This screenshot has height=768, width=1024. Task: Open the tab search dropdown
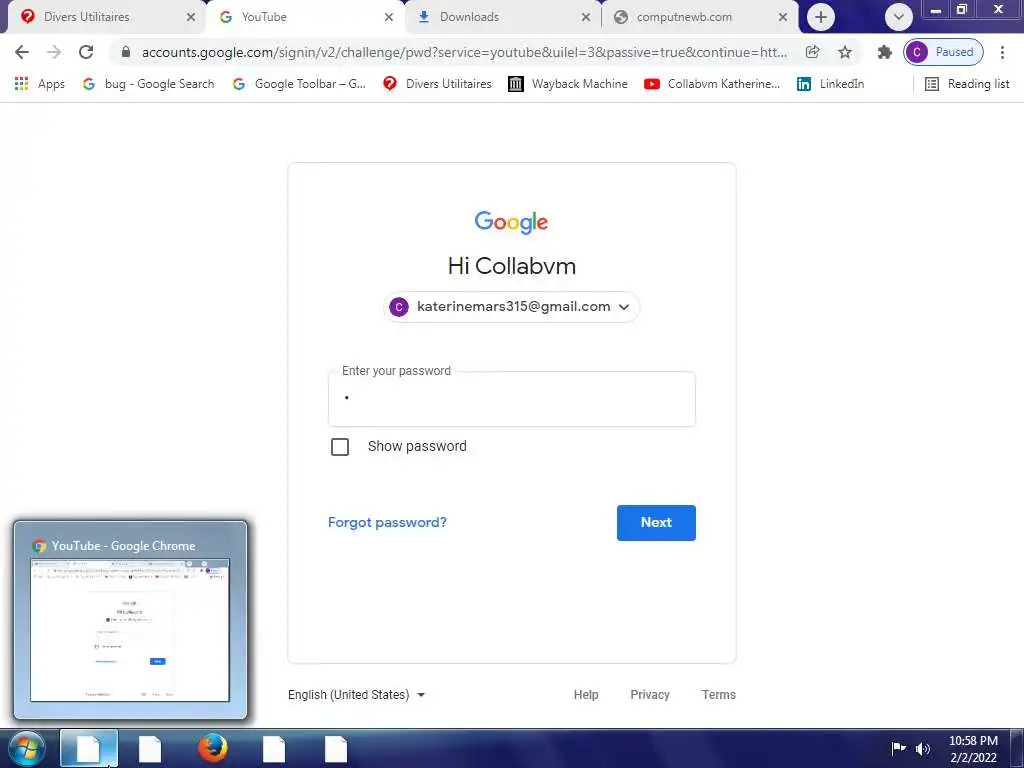(899, 17)
